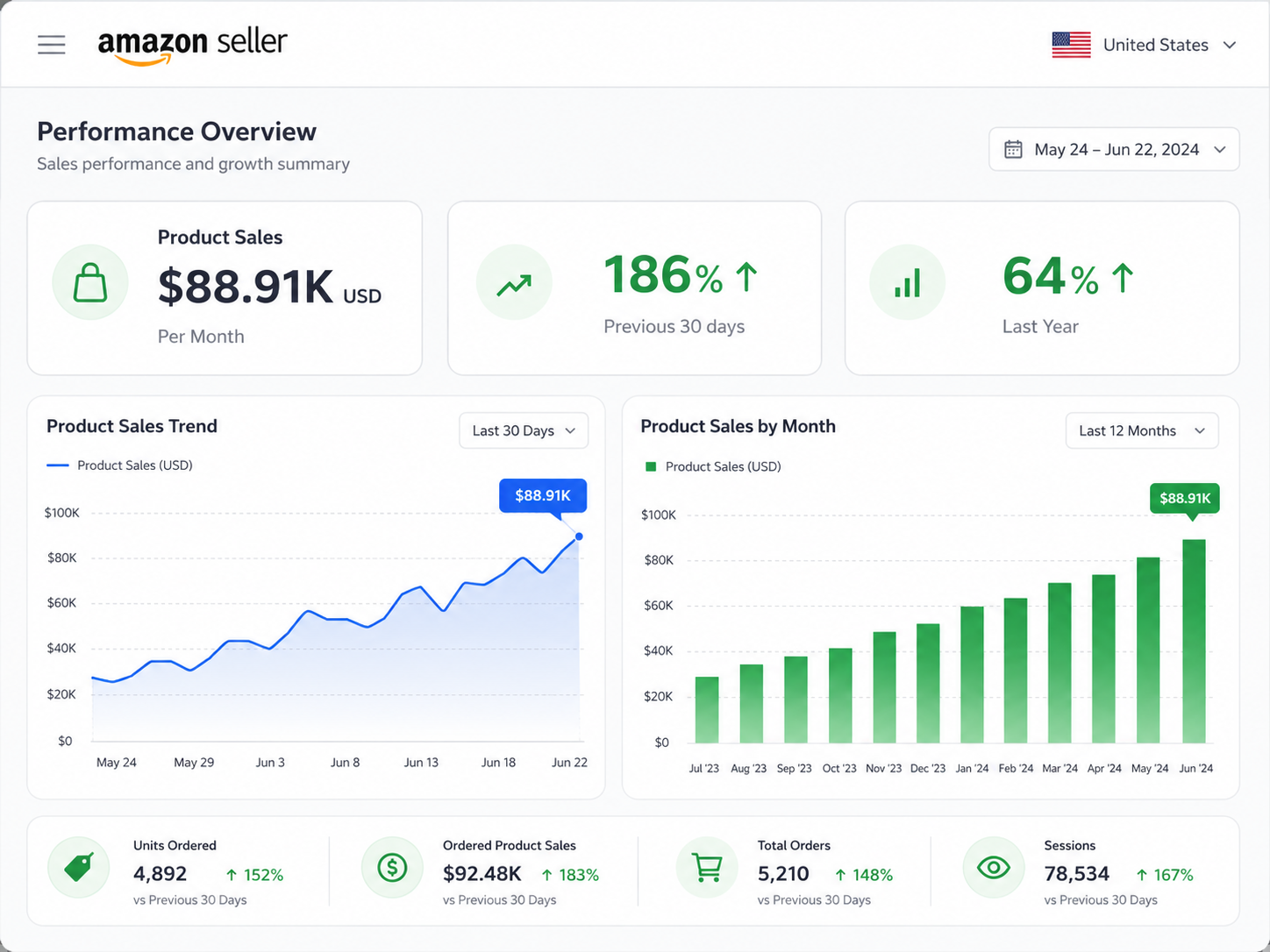The height and width of the screenshot is (952, 1270).
Task: Click the green $88.91K bar chart tooltip
Action: [1185, 498]
